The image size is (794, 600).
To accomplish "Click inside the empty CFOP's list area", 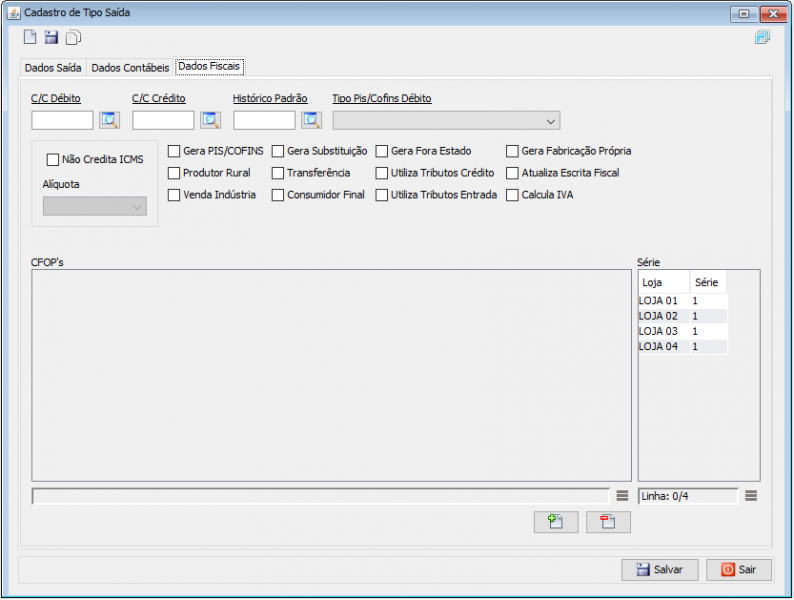I will click(331, 376).
